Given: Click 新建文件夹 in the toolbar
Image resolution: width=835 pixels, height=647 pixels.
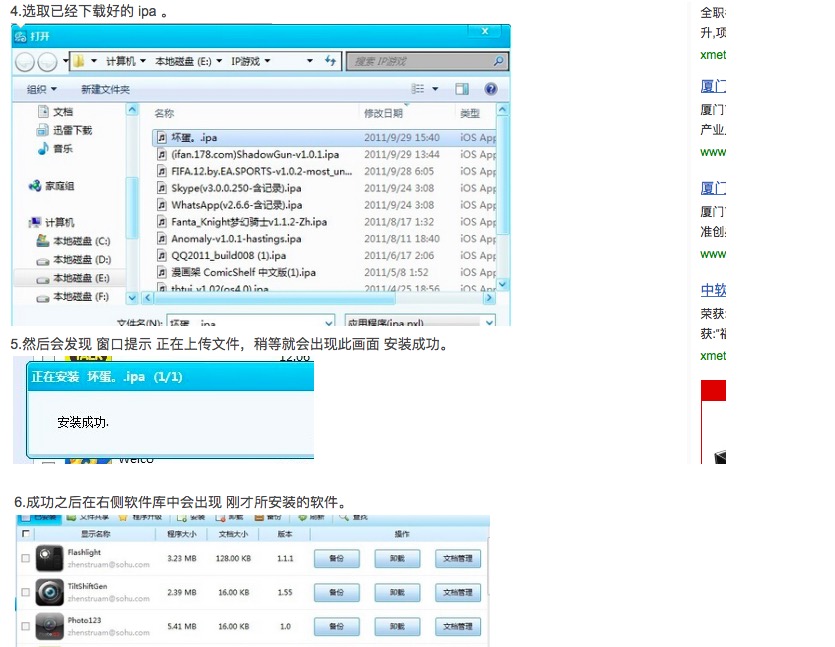Looking at the screenshot, I should 105,89.
